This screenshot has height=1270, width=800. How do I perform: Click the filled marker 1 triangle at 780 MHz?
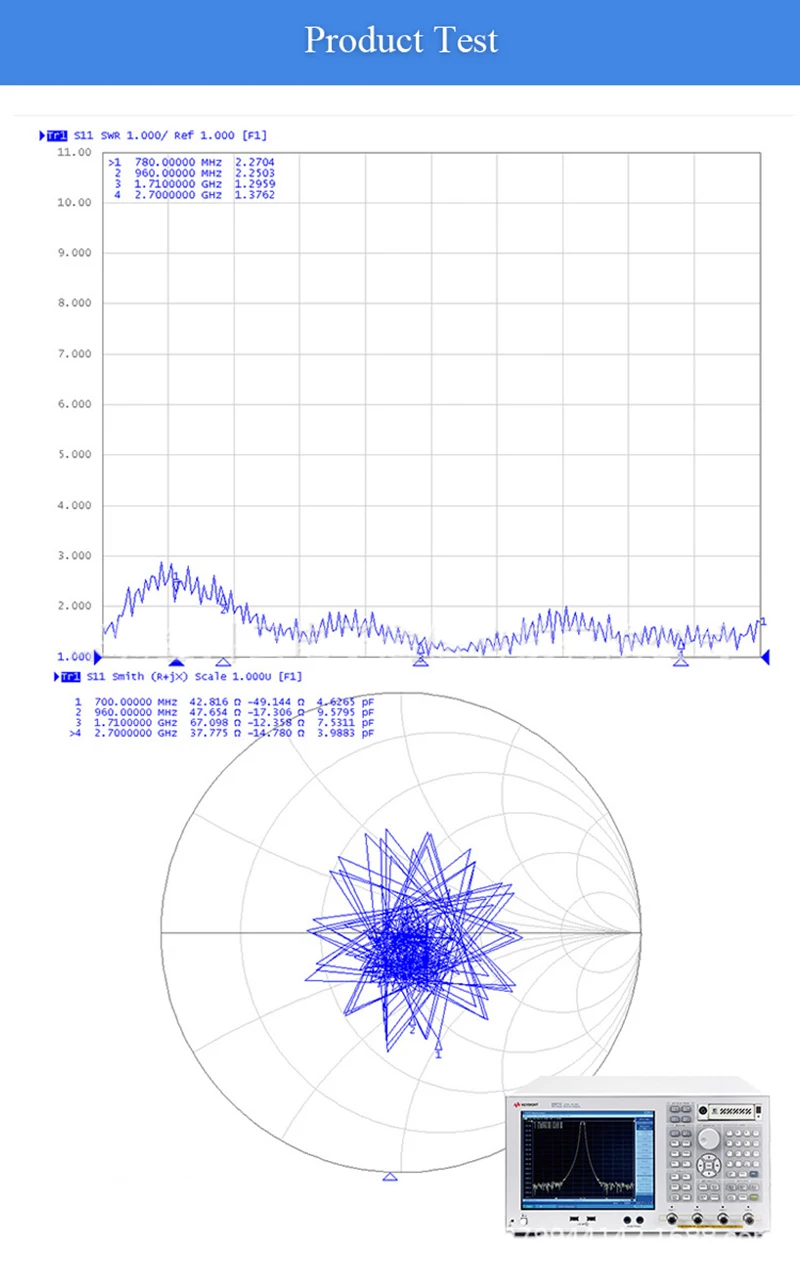point(176,661)
